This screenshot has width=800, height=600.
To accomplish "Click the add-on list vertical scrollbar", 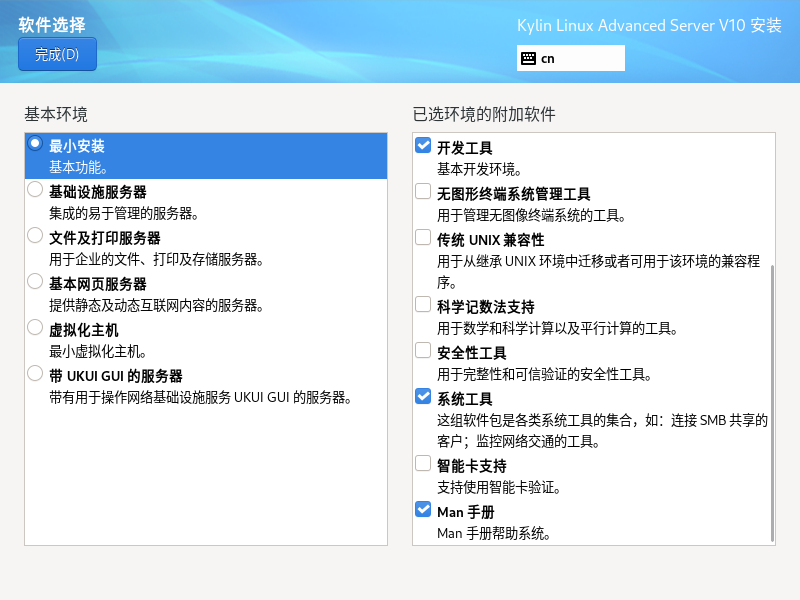I will 773,400.
